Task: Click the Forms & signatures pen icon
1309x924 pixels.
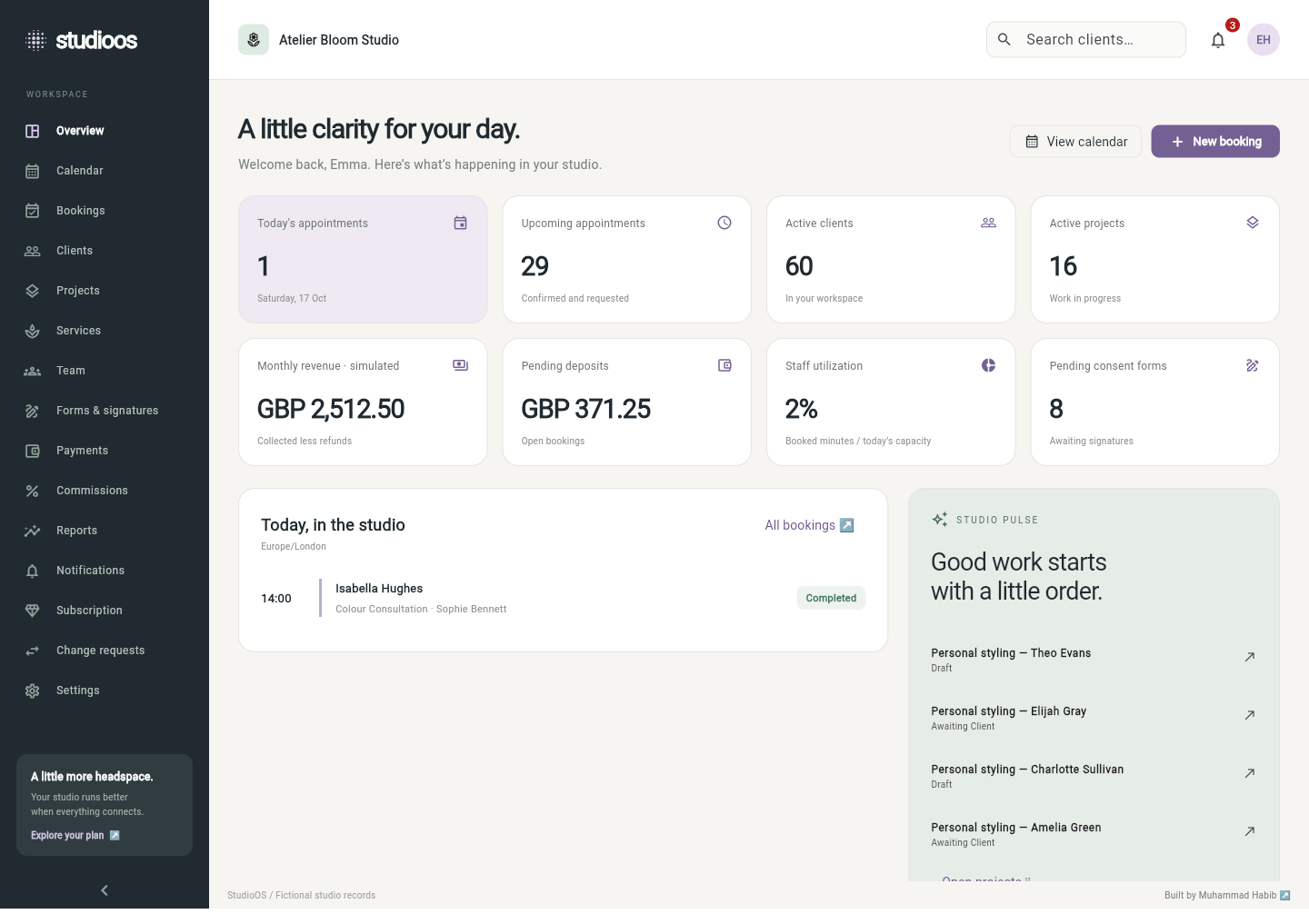Action: pos(33,411)
